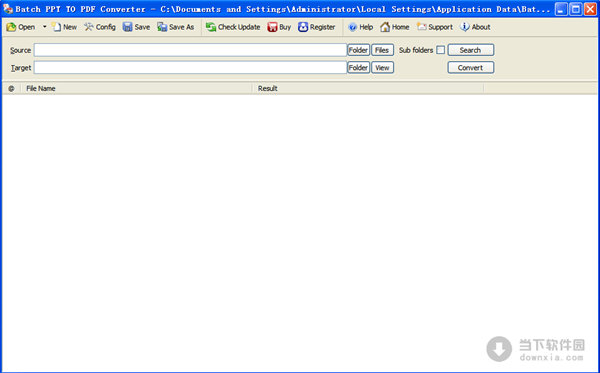This screenshot has width=600, height=373.
Task: Run Check Update
Action: [x=233, y=27]
